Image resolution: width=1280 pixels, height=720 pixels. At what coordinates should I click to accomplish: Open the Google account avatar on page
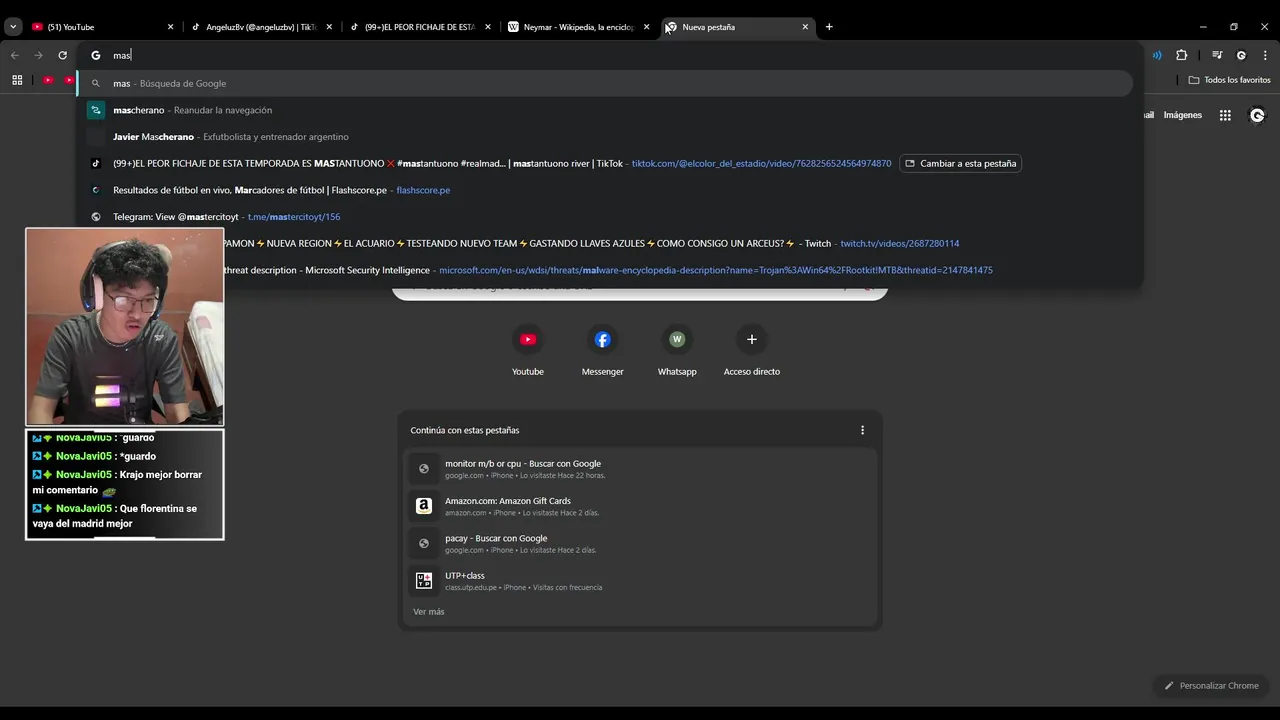pos(1257,115)
